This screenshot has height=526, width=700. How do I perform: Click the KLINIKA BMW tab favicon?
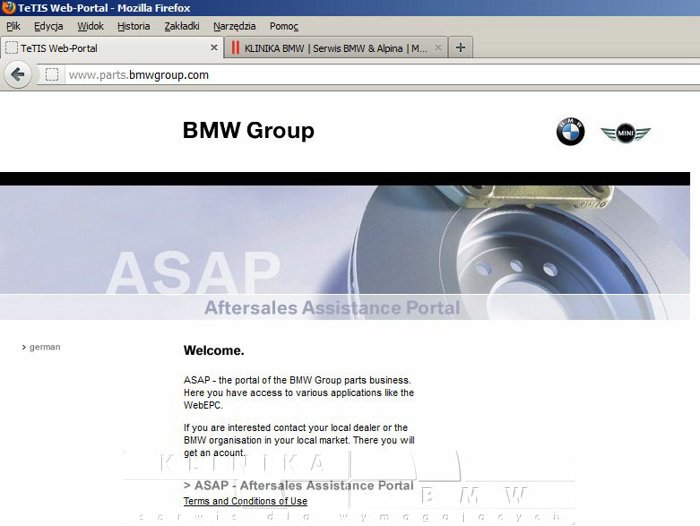235,48
